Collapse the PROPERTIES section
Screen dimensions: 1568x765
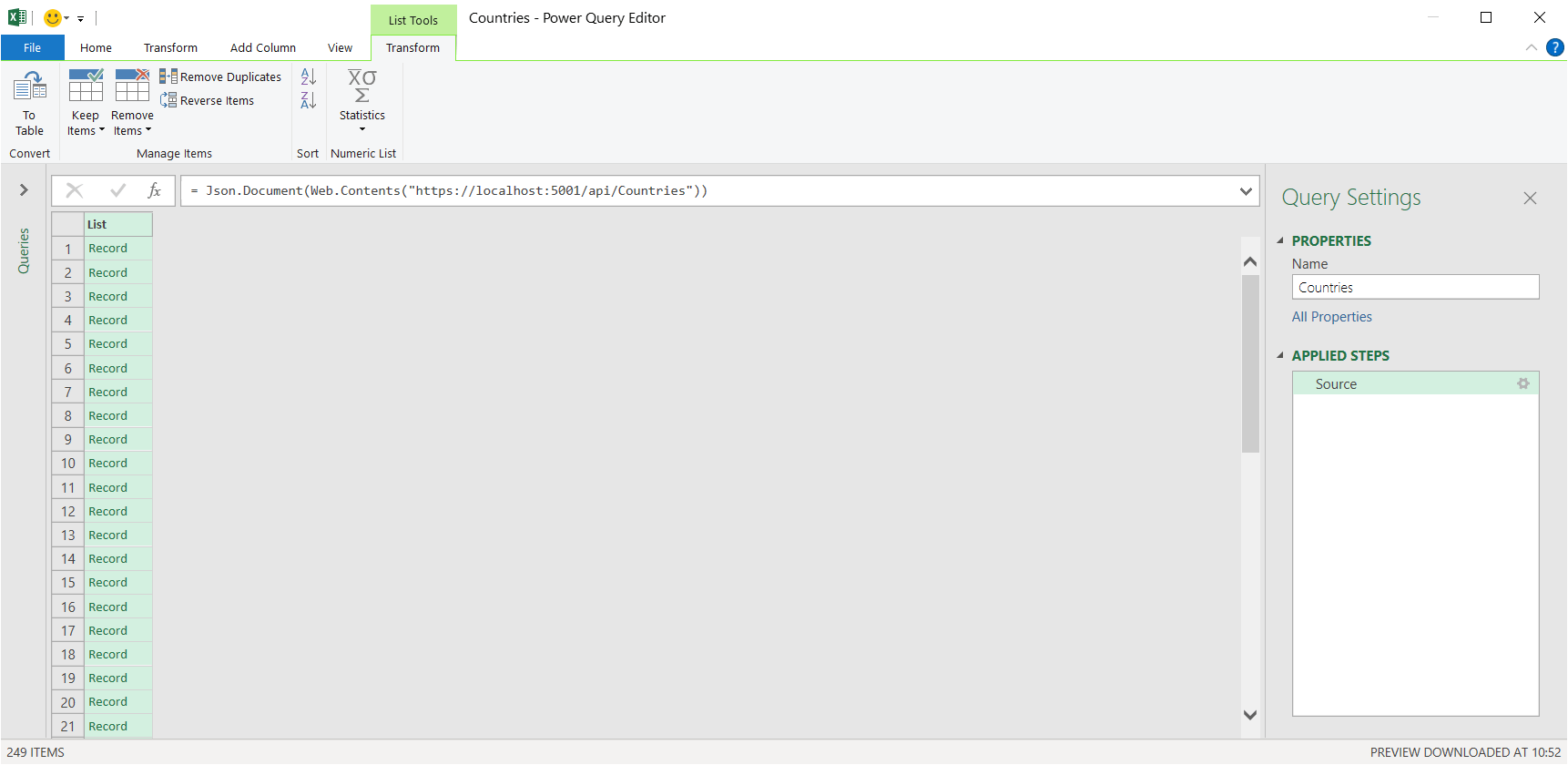[x=1280, y=240]
